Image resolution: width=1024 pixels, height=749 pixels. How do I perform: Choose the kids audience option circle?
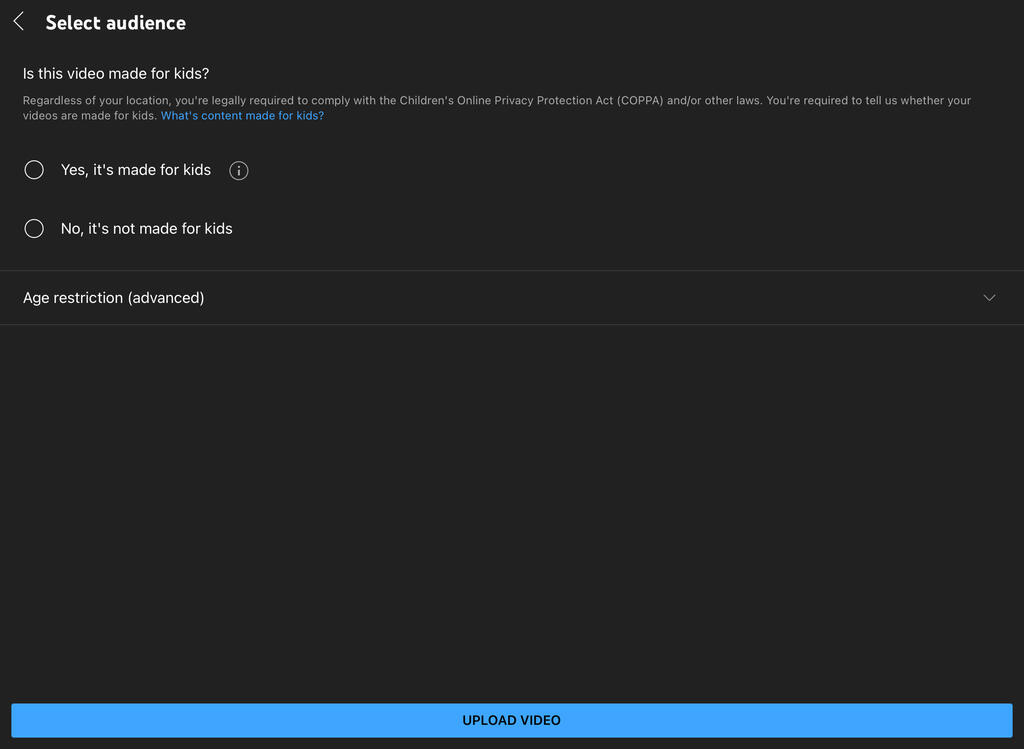(x=34, y=170)
